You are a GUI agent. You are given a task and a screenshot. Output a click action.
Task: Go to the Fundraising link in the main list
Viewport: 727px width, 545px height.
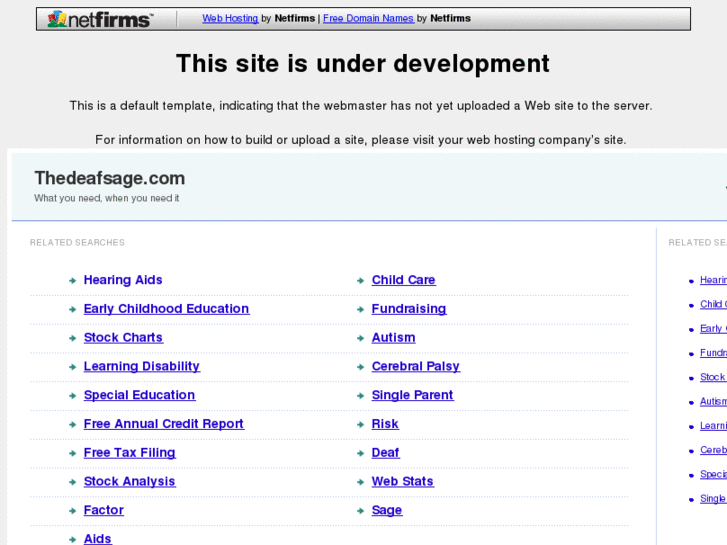tap(409, 309)
